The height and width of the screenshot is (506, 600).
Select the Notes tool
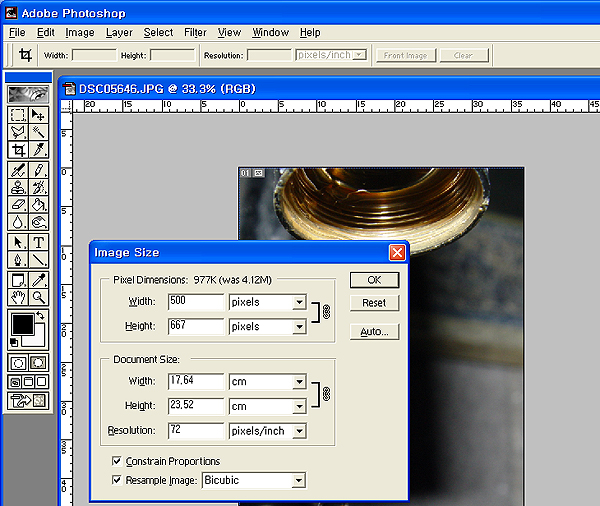(18, 280)
